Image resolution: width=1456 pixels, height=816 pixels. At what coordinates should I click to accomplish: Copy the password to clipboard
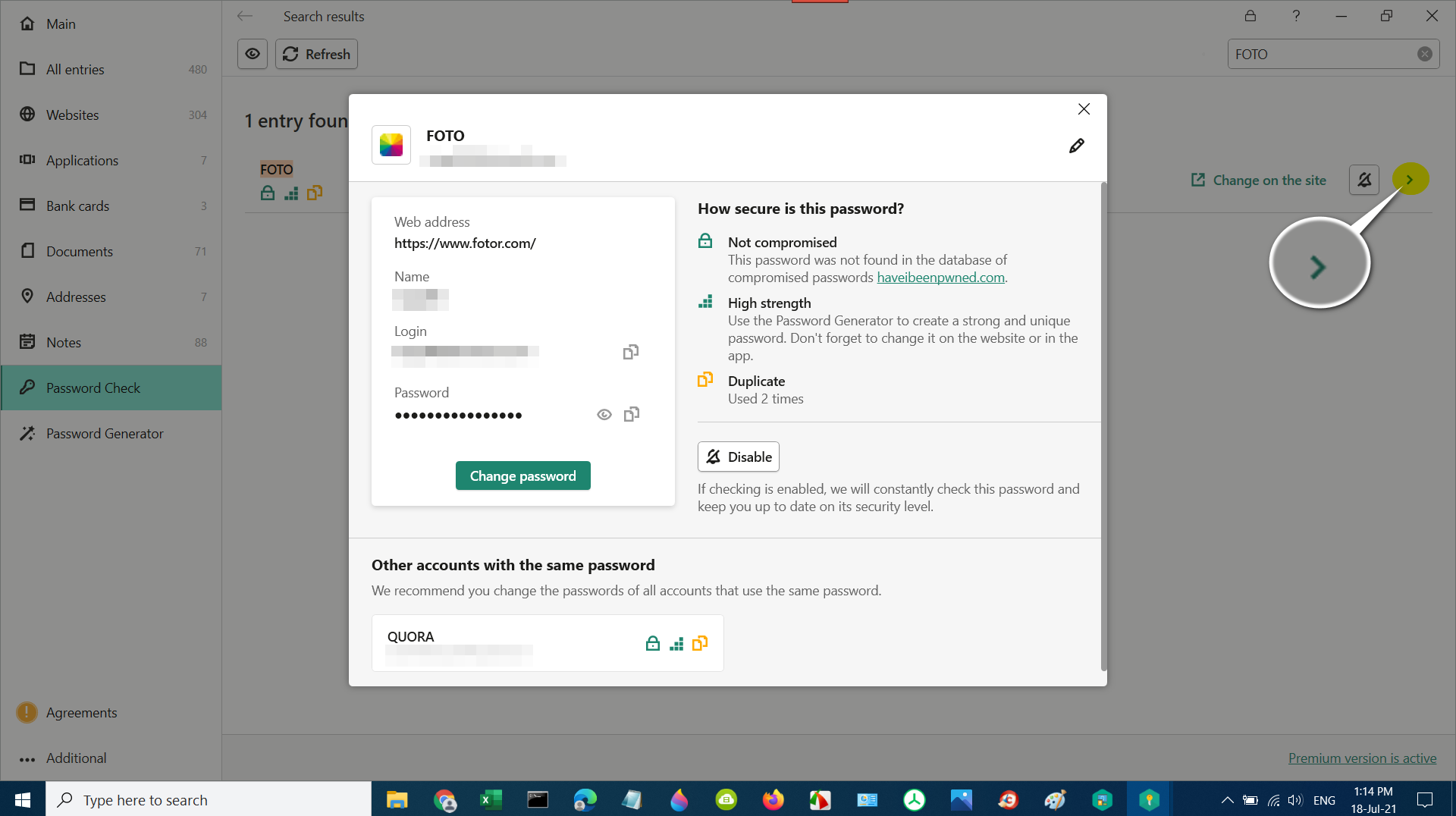pyautogui.click(x=631, y=414)
